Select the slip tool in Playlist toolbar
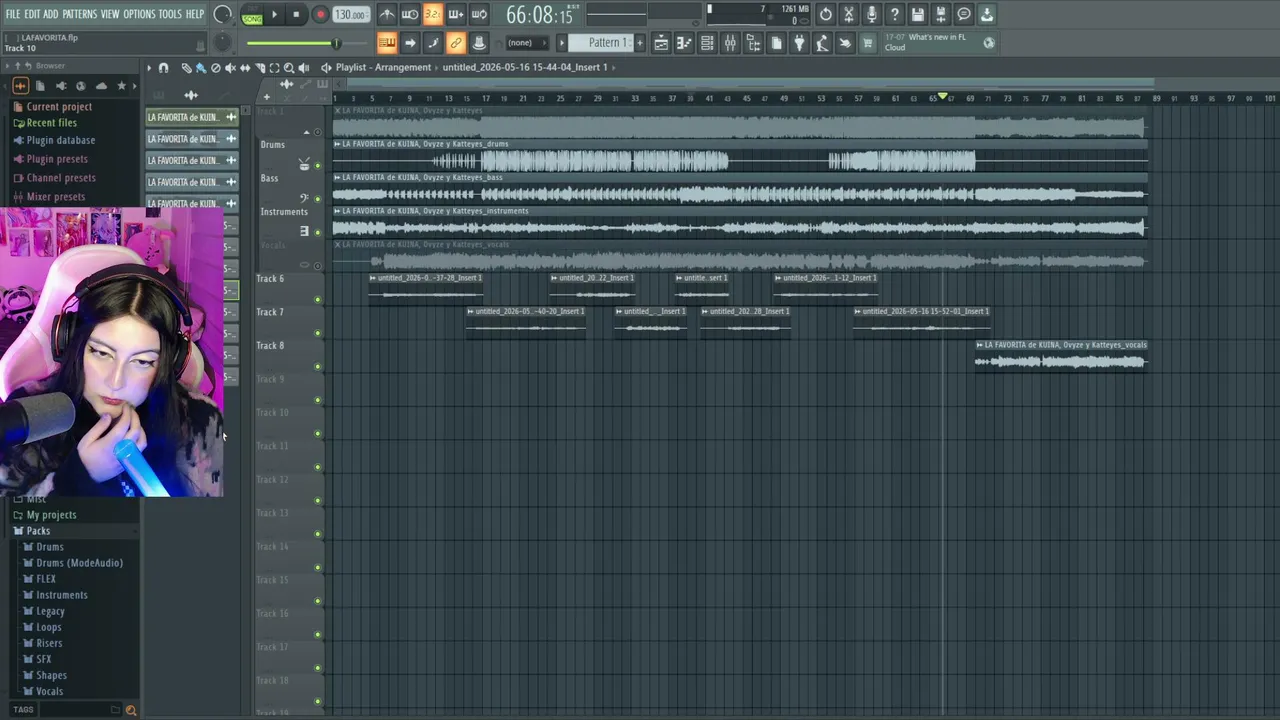The width and height of the screenshot is (1280, 720). pos(245,68)
